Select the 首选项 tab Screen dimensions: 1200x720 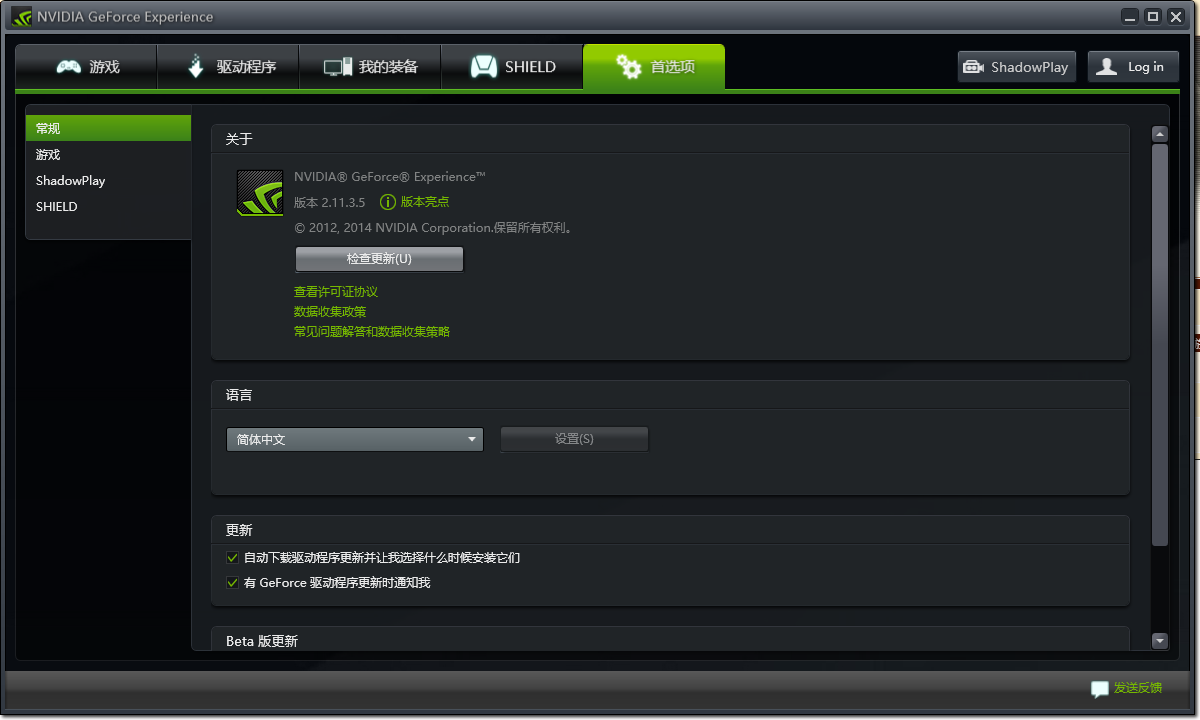(x=654, y=67)
